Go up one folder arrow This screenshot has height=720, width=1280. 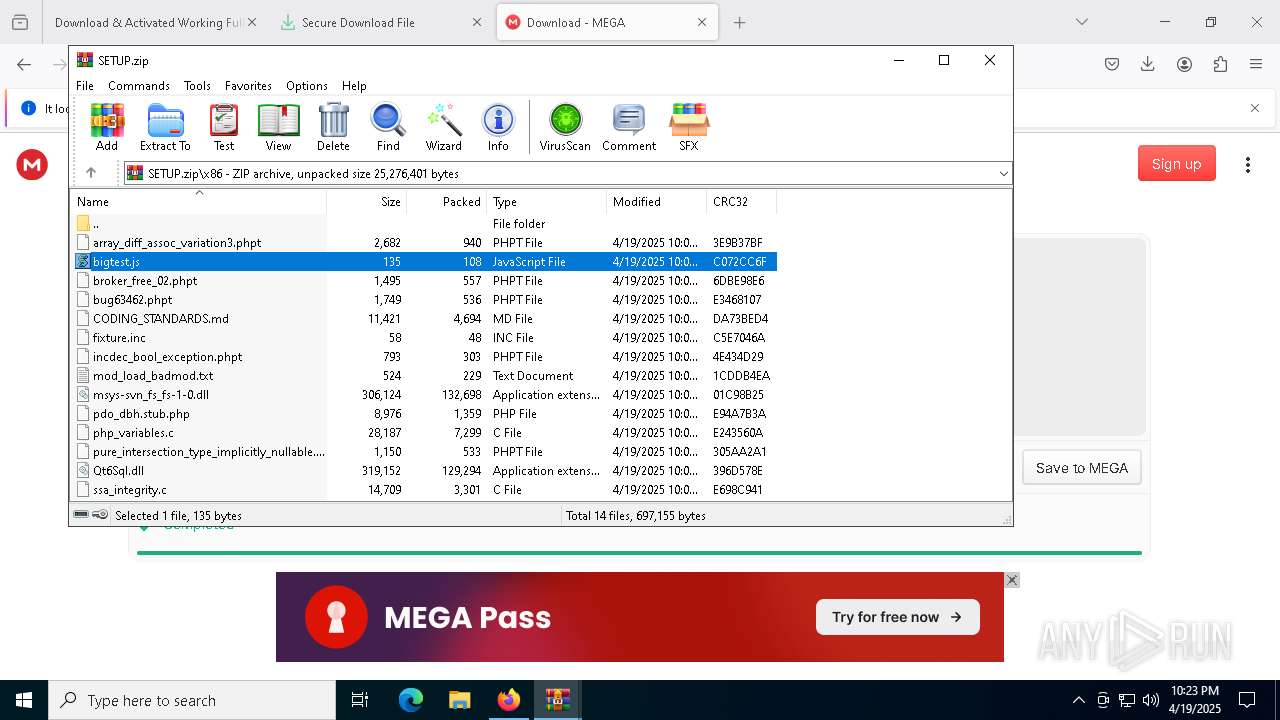point(91,173)
